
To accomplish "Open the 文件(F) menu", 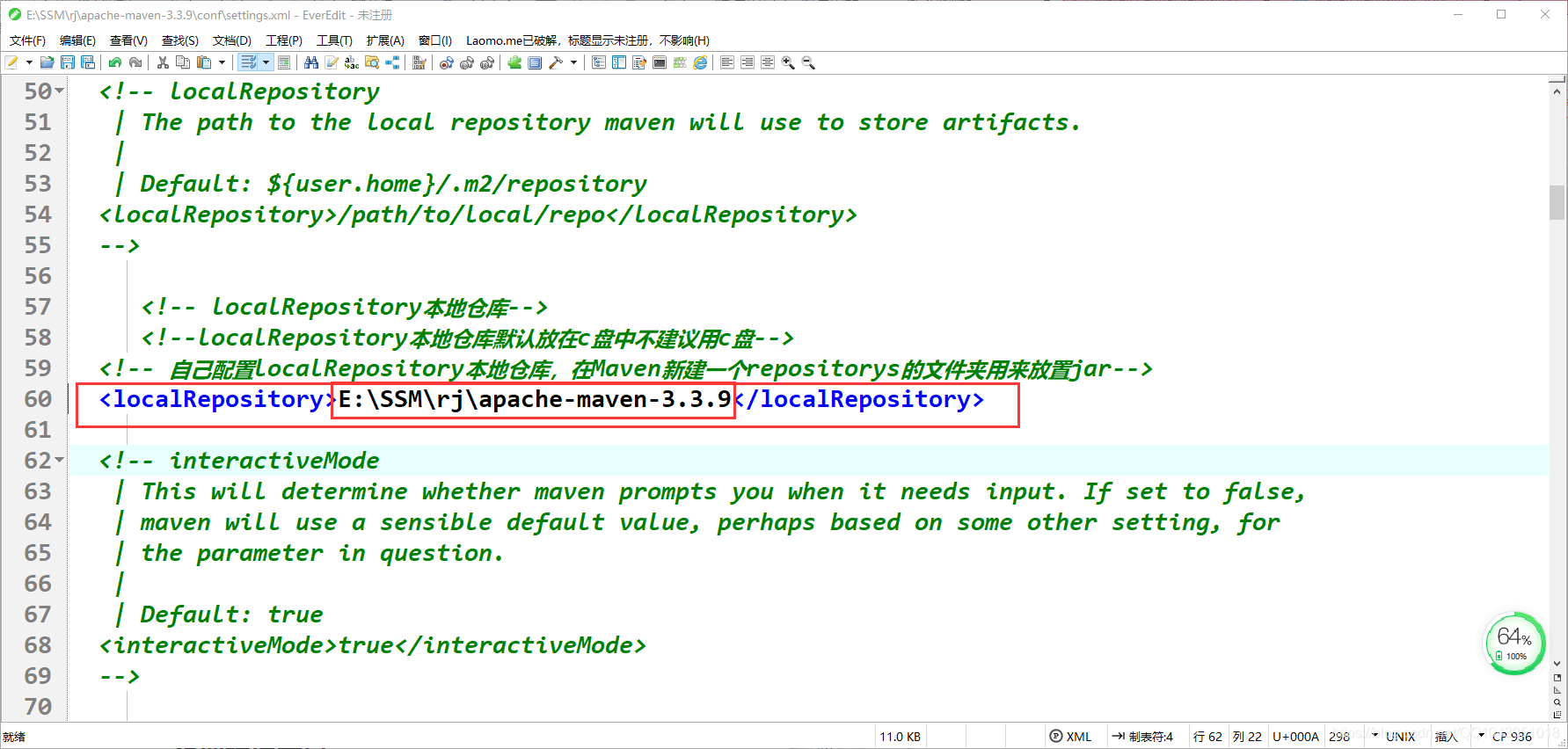I will coord(27,40).
